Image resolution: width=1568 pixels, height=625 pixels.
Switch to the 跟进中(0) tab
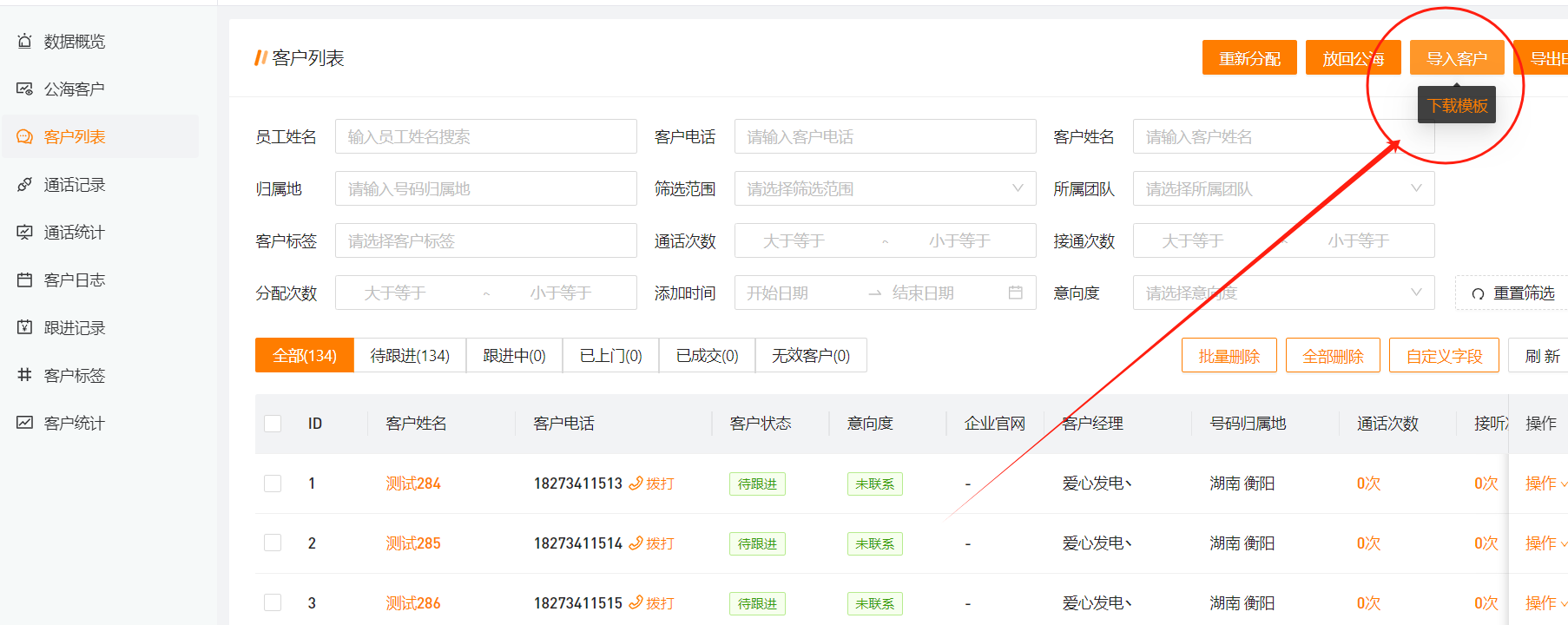point(514,355)
